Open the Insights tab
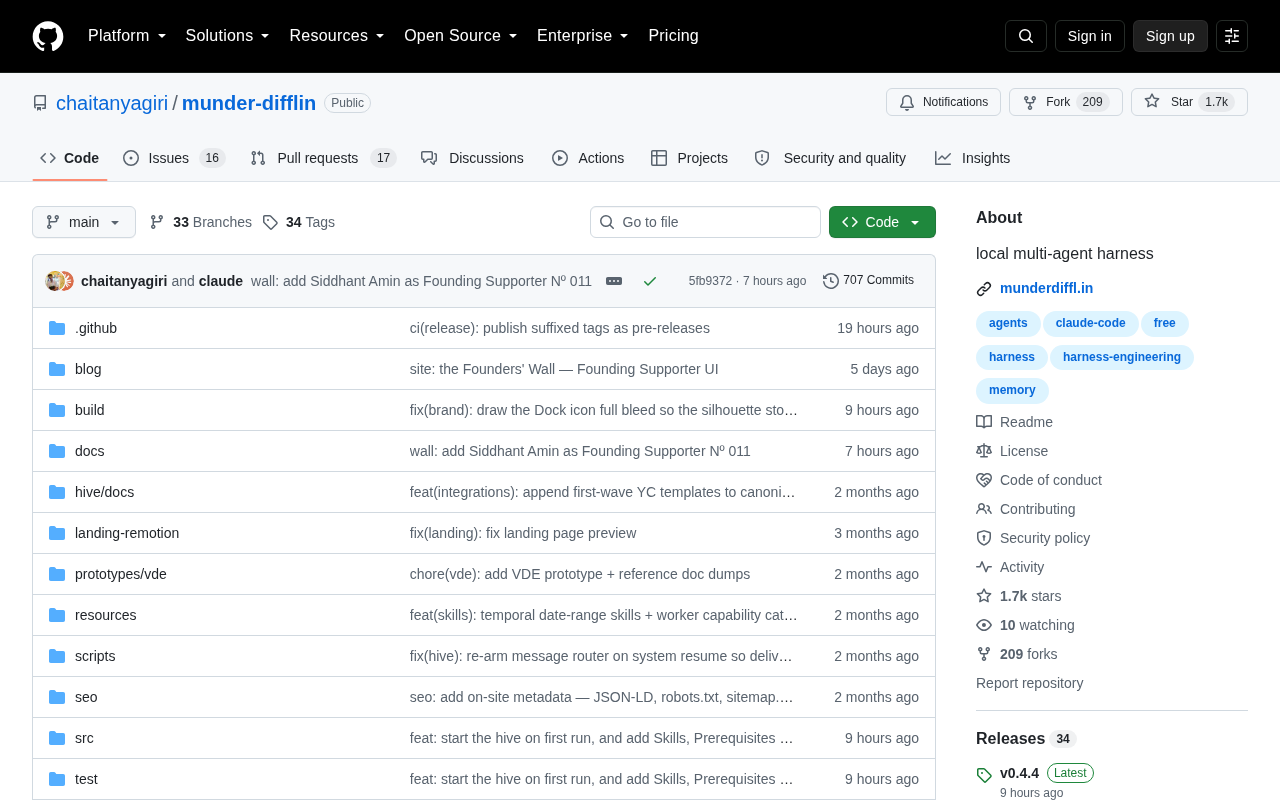This screenshot has height=800, width=1280. point(972,158)
